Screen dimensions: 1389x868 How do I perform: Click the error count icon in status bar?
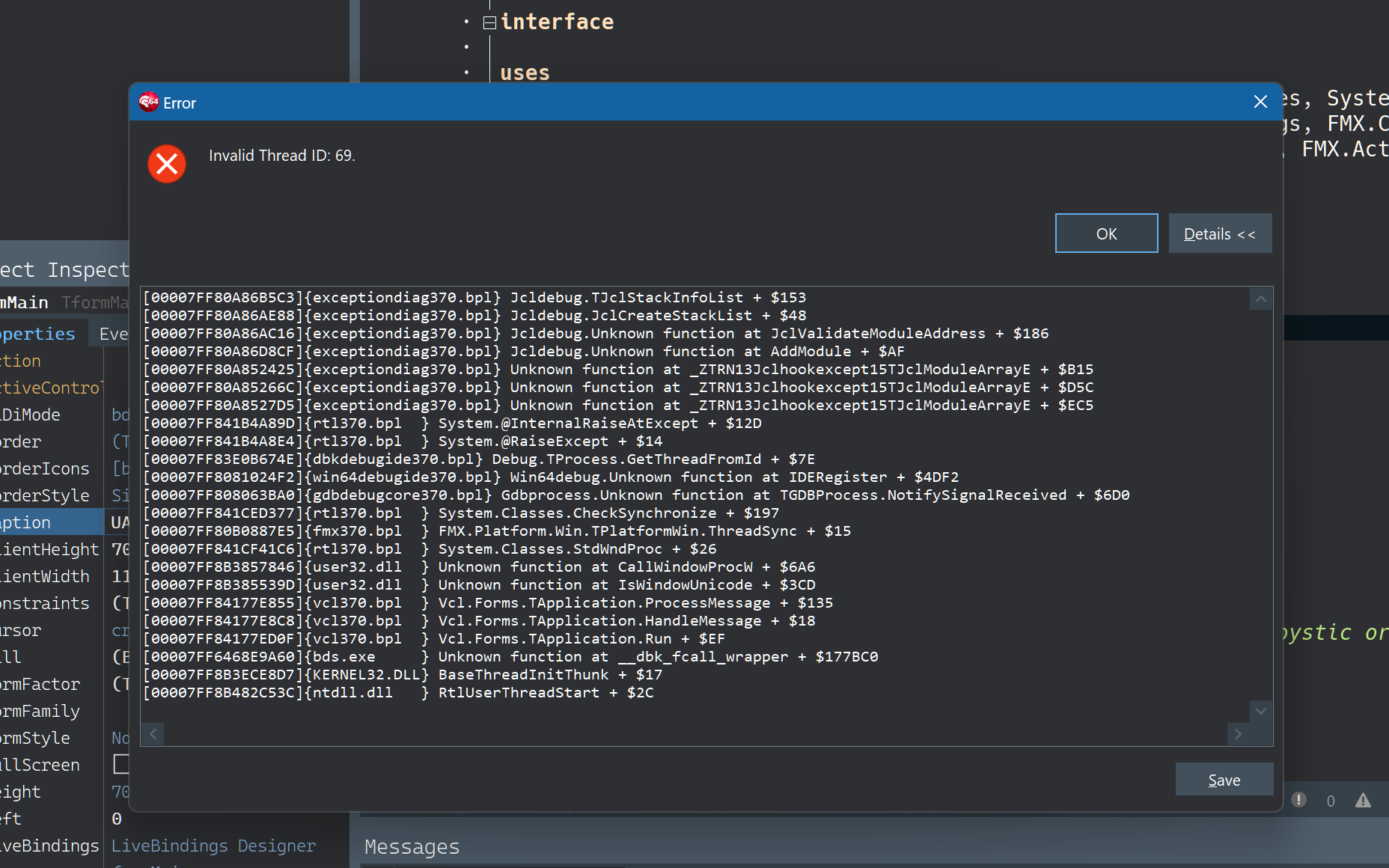click(1299, 800)
